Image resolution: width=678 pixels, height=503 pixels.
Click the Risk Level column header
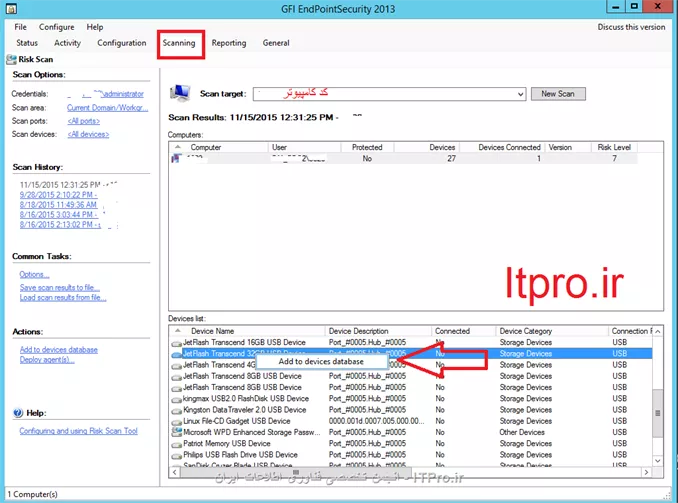click(614, 147)
